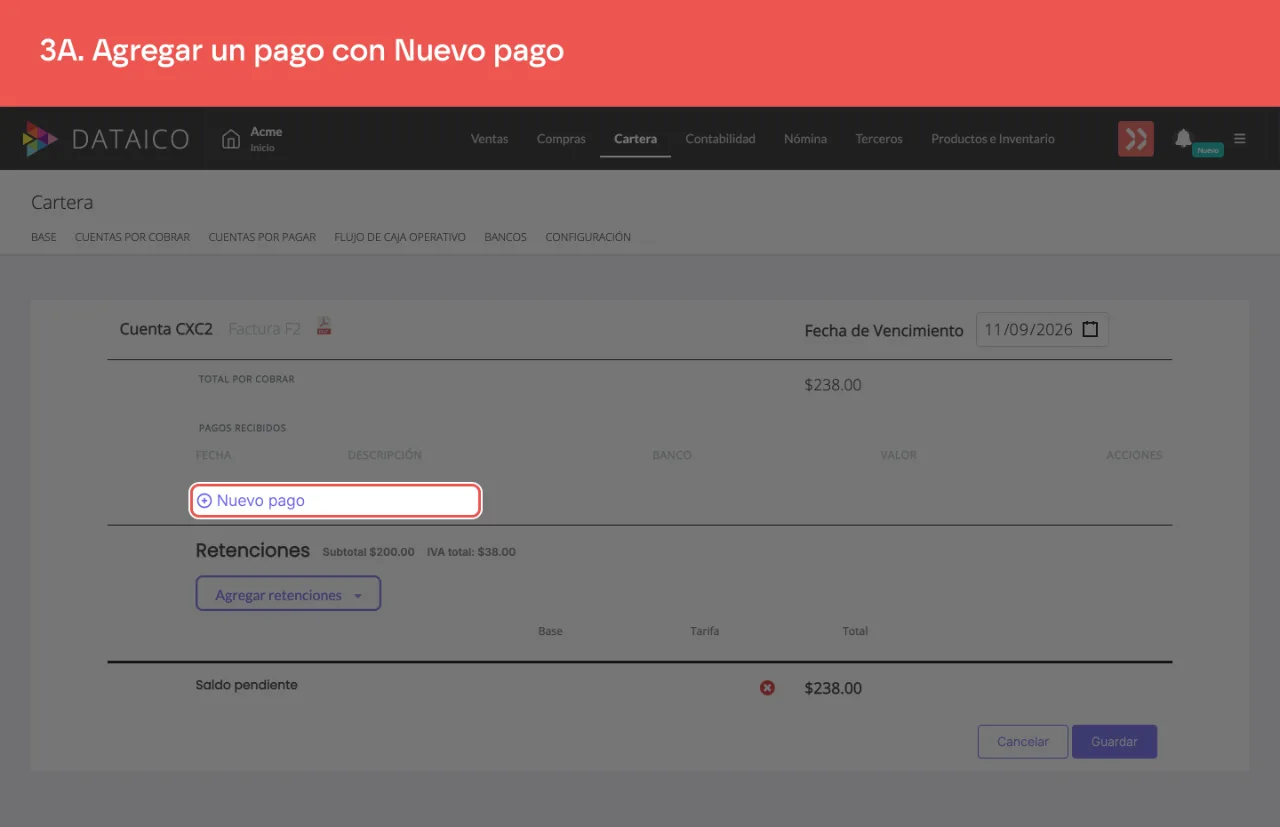The image size is (1280, 827).
Task: Download the Factura F2 PDF icon
Action: (324, 326)
